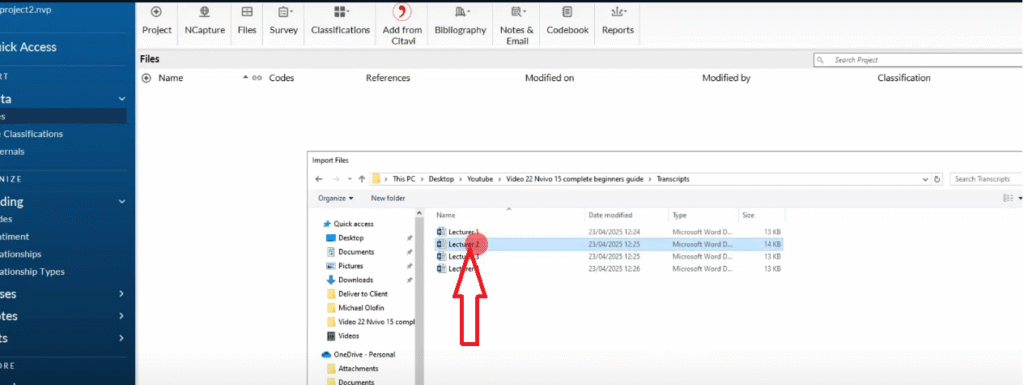Expand the Sets section chevron in sidebar
Screen dimensions: 1024x385
121,339
